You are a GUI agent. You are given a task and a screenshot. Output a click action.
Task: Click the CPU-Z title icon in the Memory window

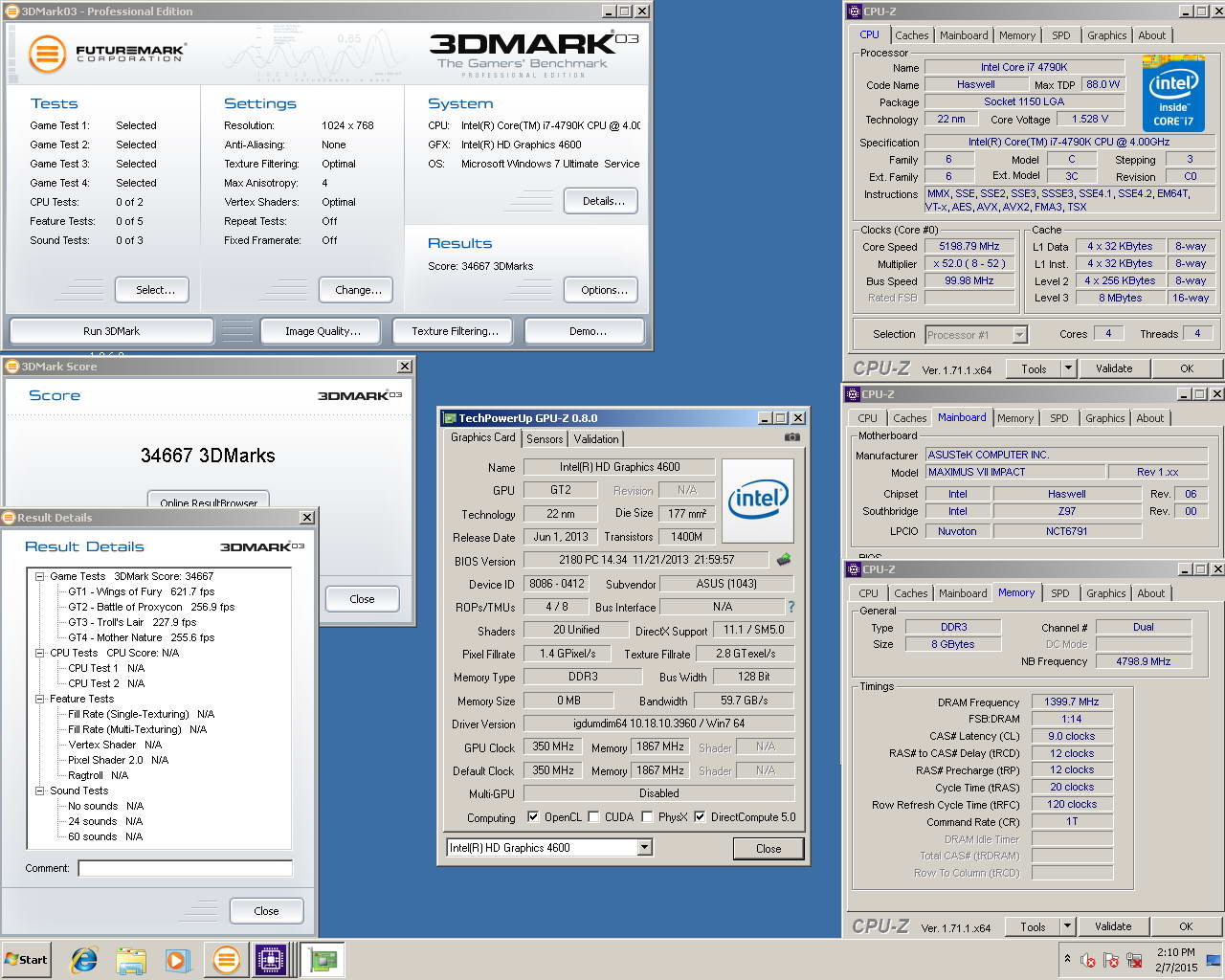(x=854, y=569)
